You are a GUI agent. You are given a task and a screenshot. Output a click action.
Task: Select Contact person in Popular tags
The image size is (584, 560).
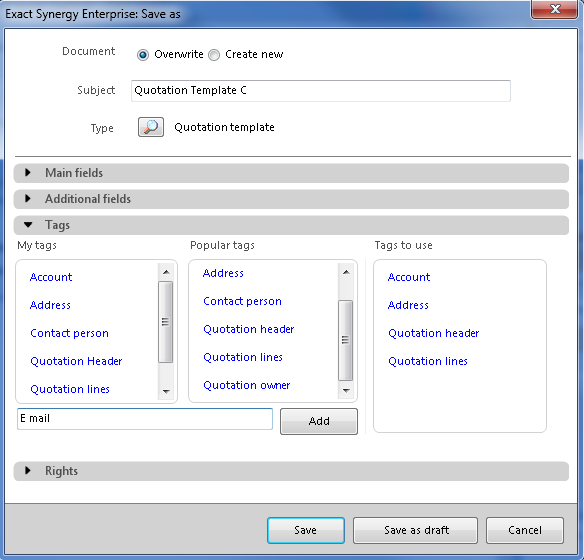coord(242,301)
